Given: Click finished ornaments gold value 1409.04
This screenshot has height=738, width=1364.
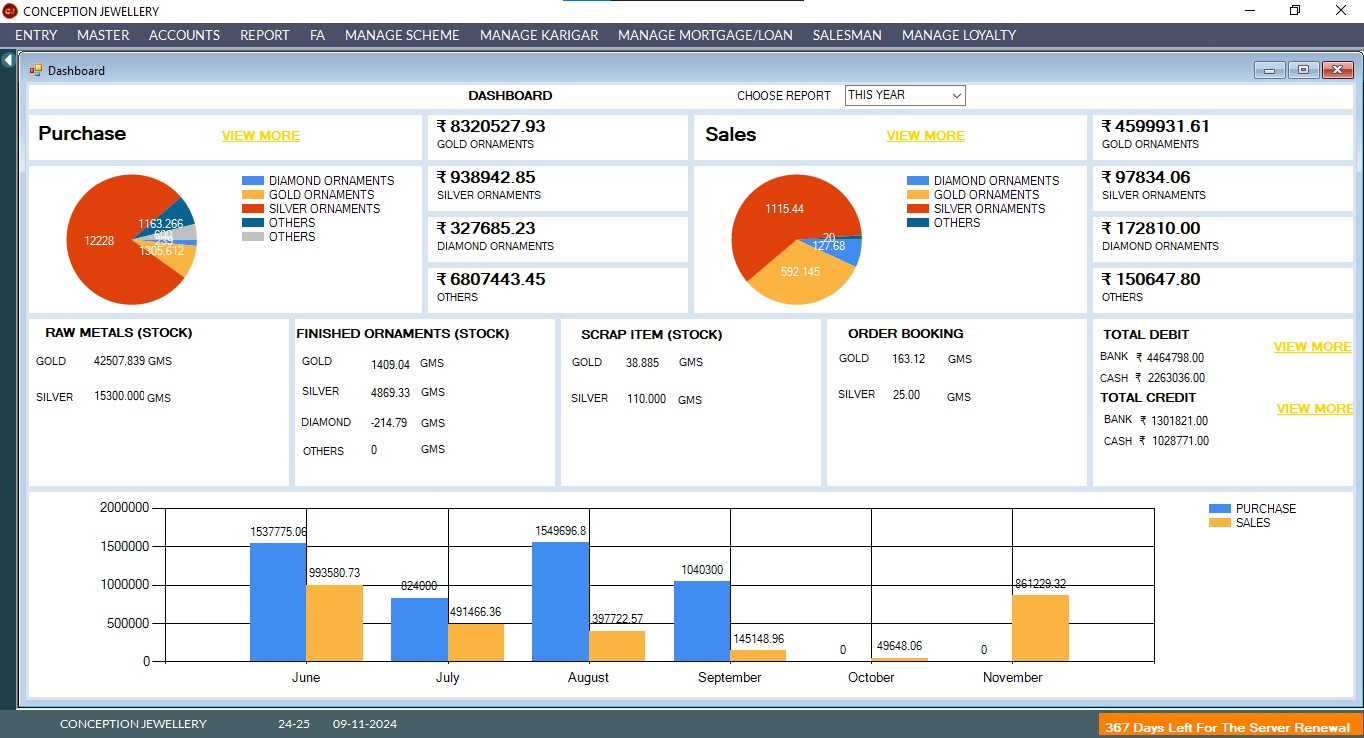Looking at the screenshot, I should tap(390, 364).
